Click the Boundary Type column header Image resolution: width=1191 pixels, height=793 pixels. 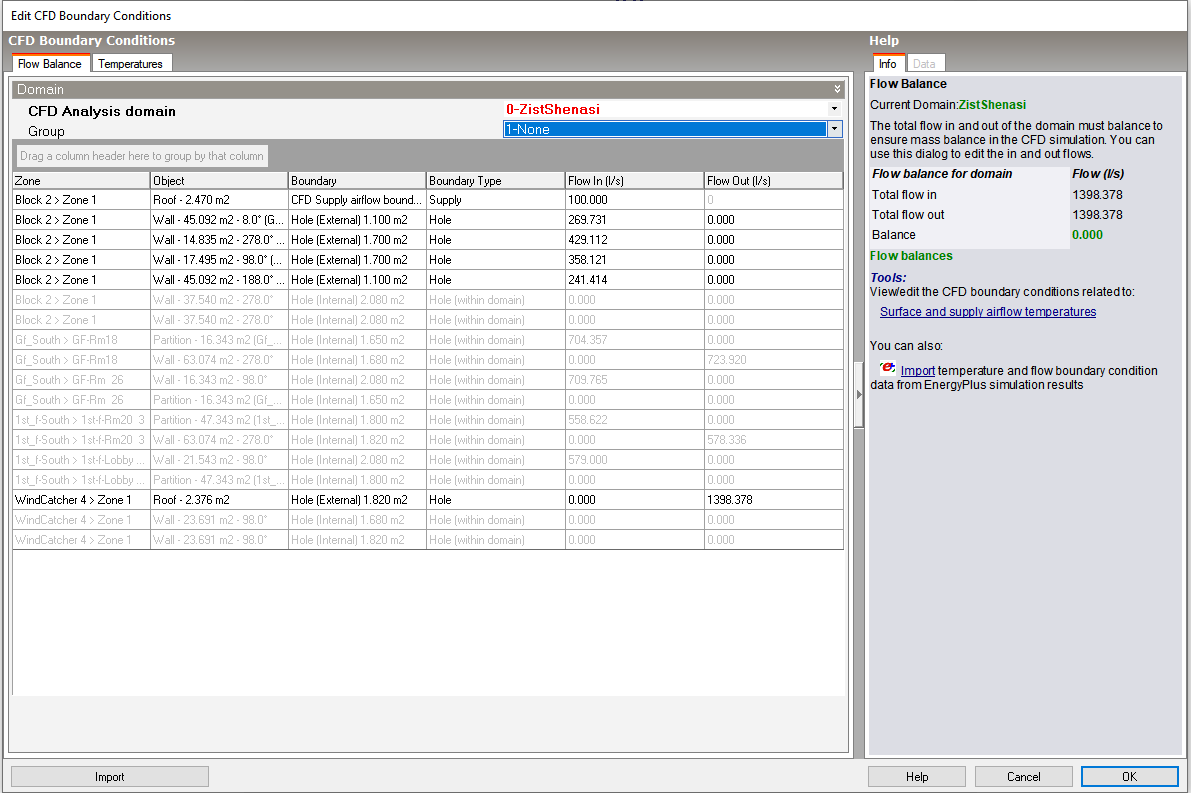click(496, 181)
